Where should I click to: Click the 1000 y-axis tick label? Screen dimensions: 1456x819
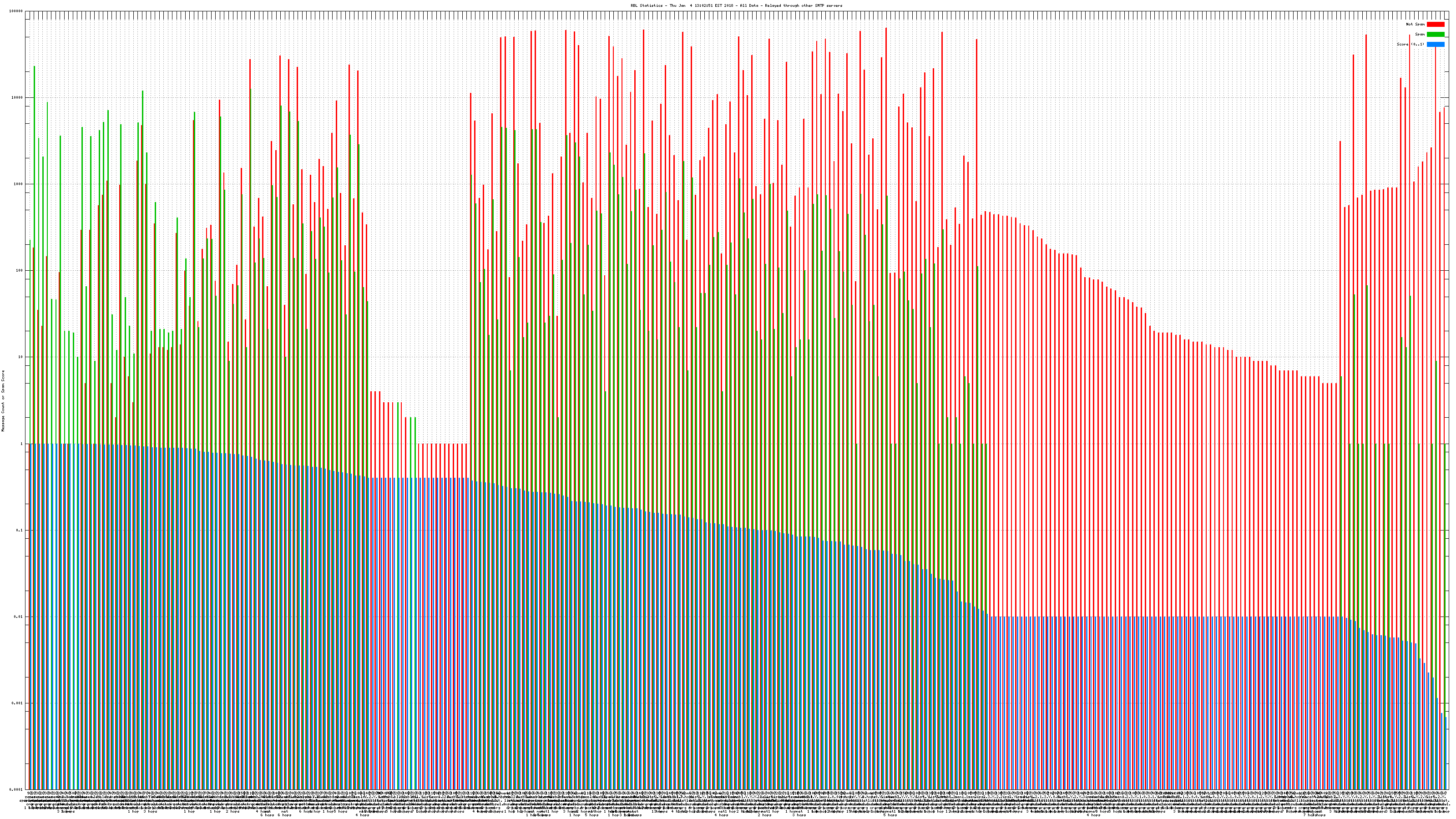pos(19,184)
